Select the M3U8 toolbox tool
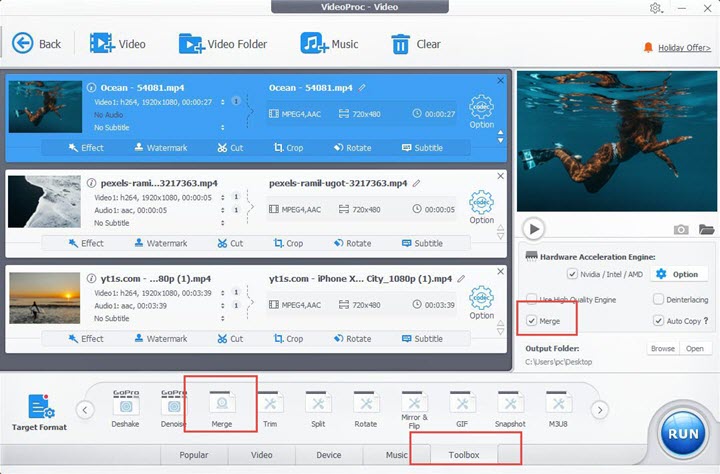This screenshot has width=720, height=474. (558, 408)
